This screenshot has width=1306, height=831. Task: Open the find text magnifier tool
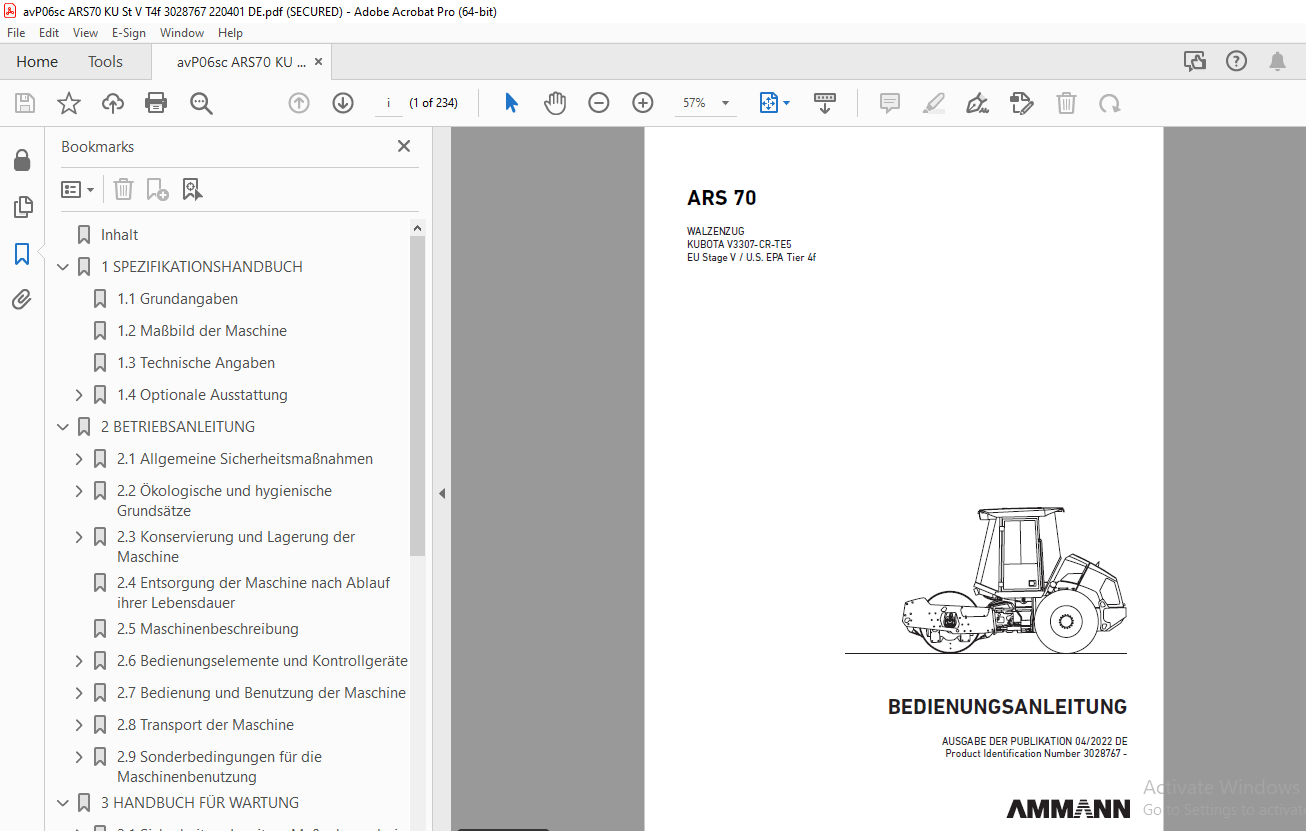tap(201, 103)
